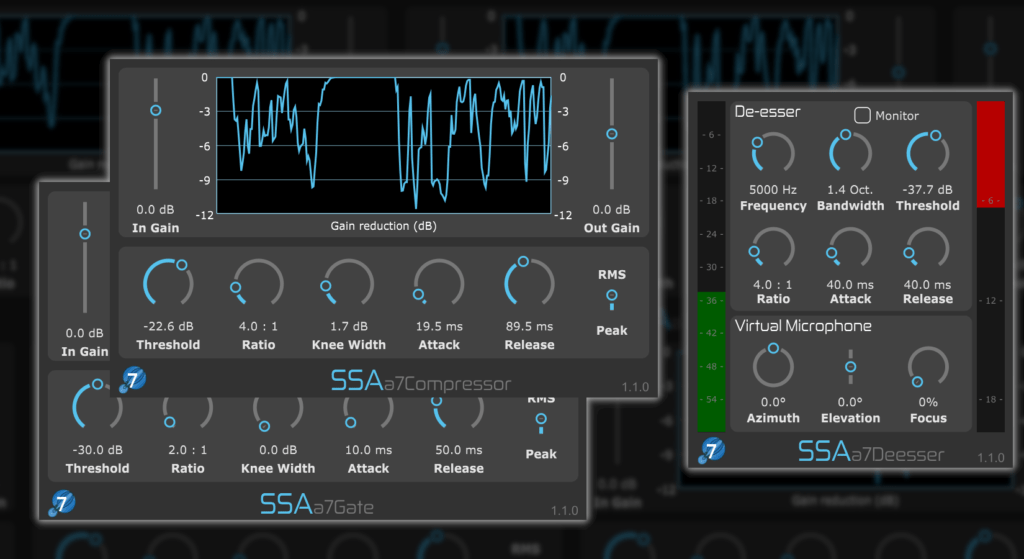The height and width of the screenshot is (559, 1024).
Task: Click the 4.0 : 1 value in Compressor
Action: coord(259,326)
